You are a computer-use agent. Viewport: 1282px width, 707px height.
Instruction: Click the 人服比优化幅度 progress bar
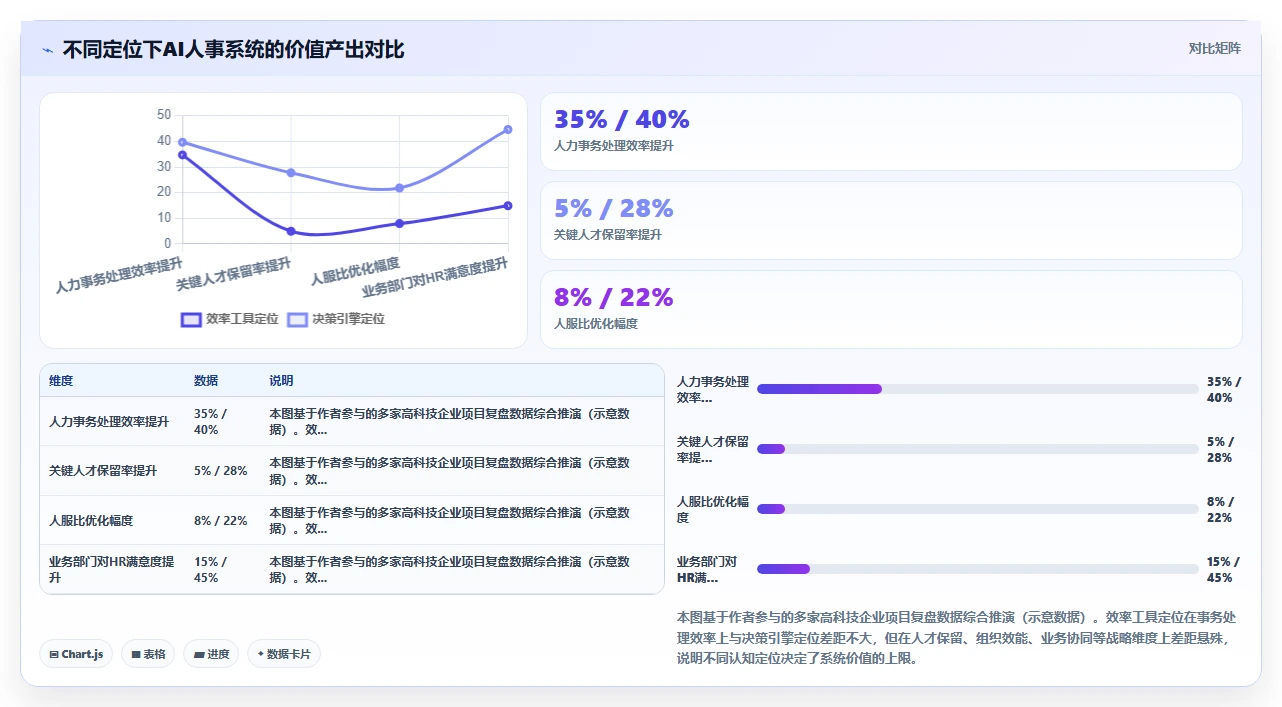(x=977, y=509)
